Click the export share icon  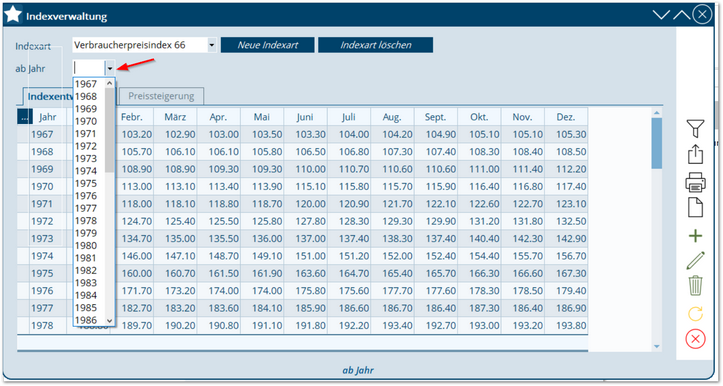click(x=695, y=154)
